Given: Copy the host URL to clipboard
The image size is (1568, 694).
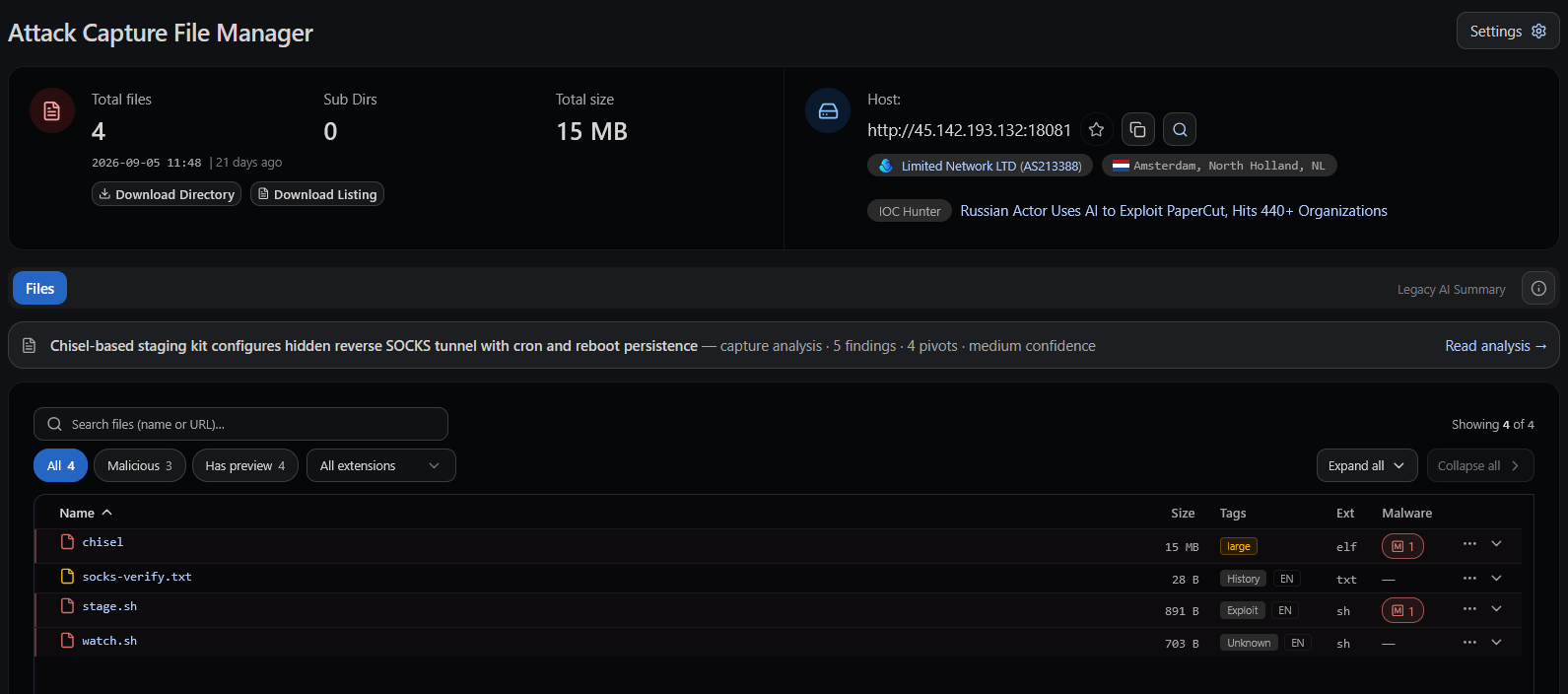Looking at the screenshot, I should (x=1137, y=129).
